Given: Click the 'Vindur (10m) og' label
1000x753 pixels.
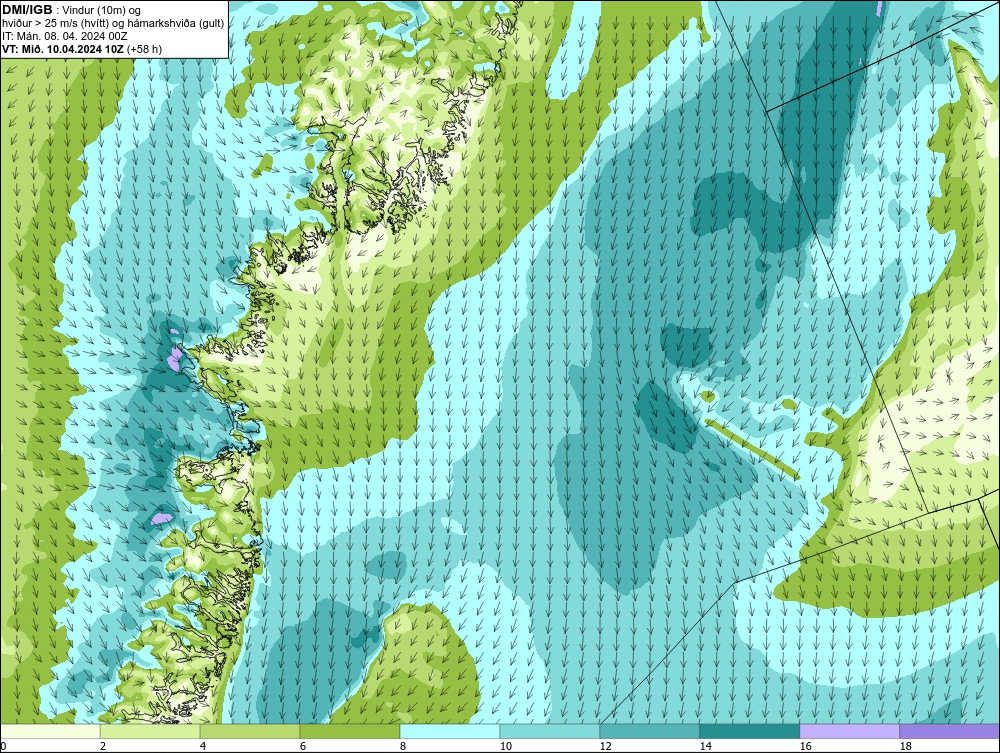Looking at the screenshot, I should [103, 11].
